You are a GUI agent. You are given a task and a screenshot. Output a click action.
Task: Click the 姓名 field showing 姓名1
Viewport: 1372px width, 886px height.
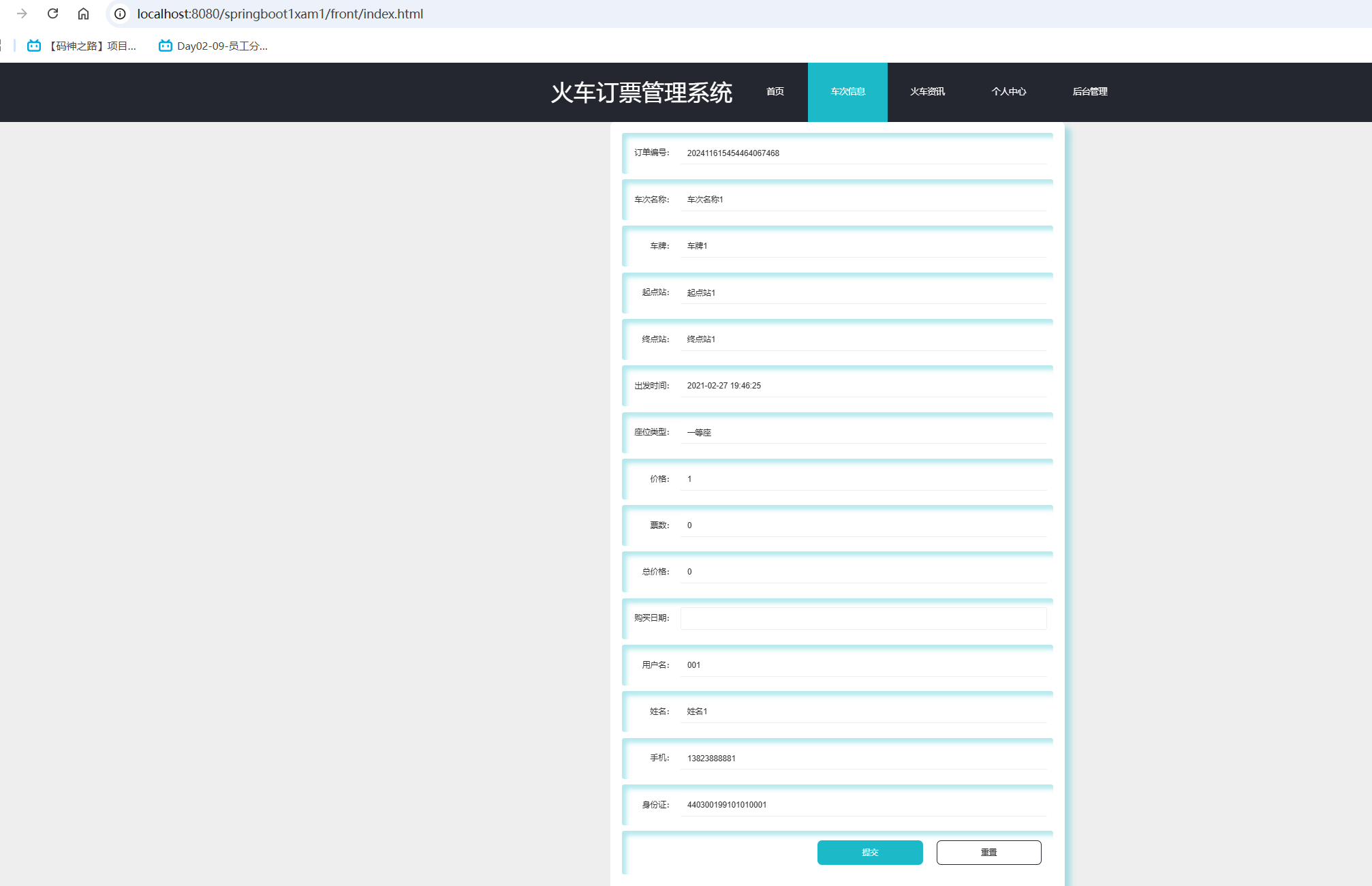point(863,712)
